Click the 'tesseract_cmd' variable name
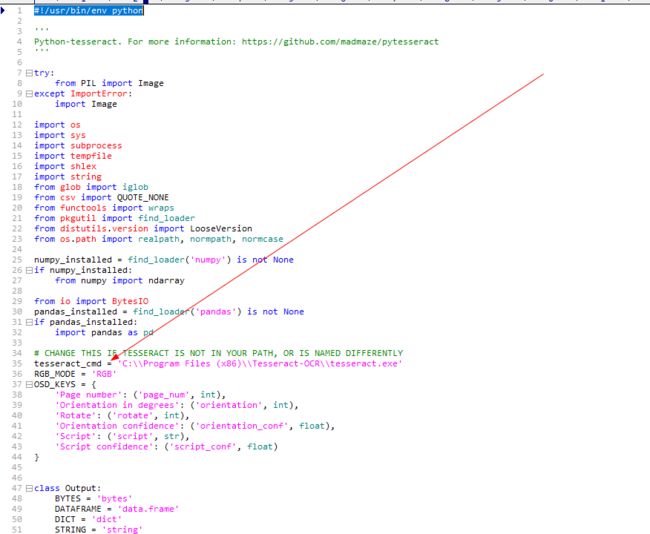Image resolution: width=650 pixels, height=534 pixels. 68,364
